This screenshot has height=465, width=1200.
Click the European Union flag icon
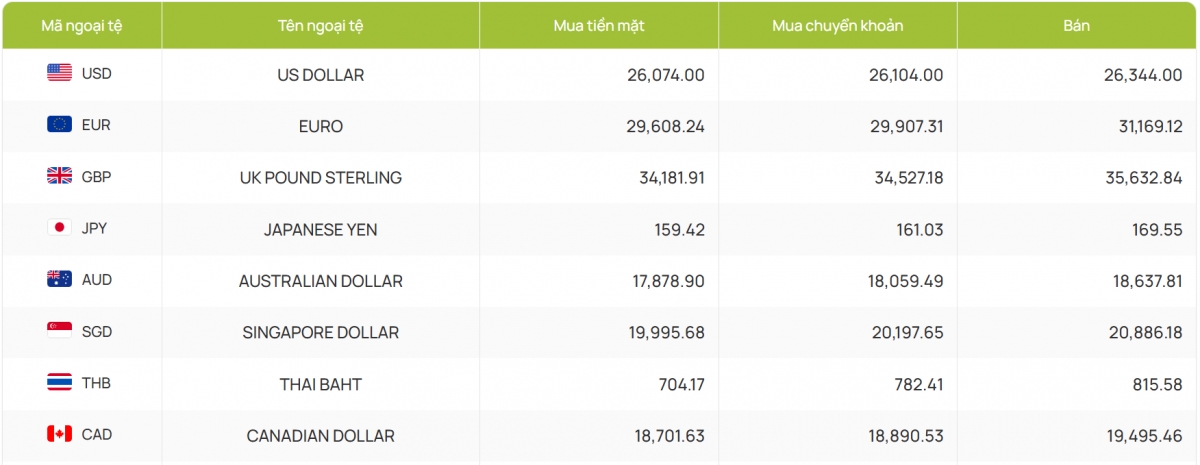point(59,124)
